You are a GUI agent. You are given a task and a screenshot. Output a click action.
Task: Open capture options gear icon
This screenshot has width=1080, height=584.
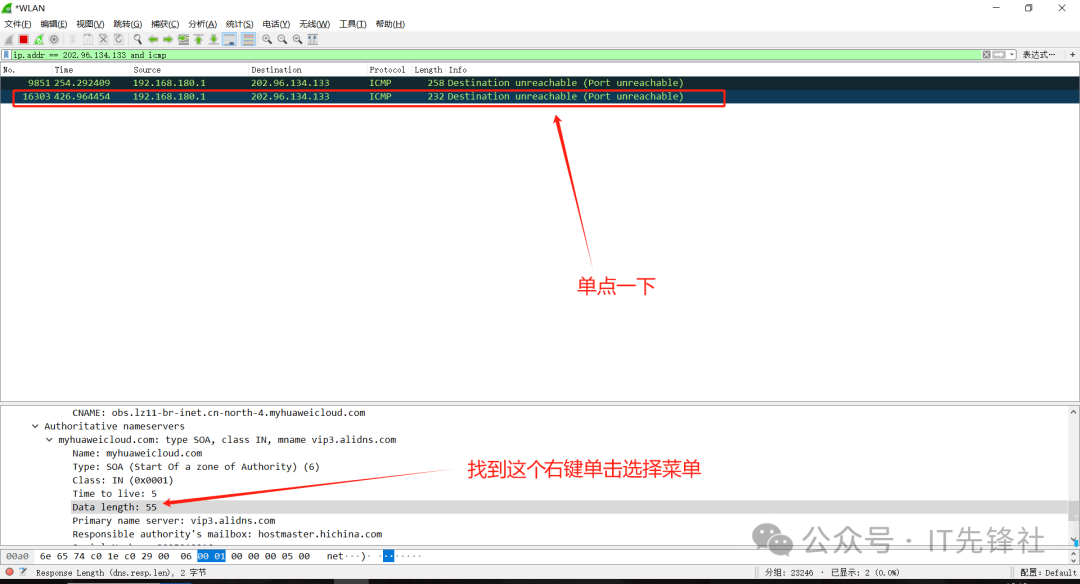click(x=54, y=39)
